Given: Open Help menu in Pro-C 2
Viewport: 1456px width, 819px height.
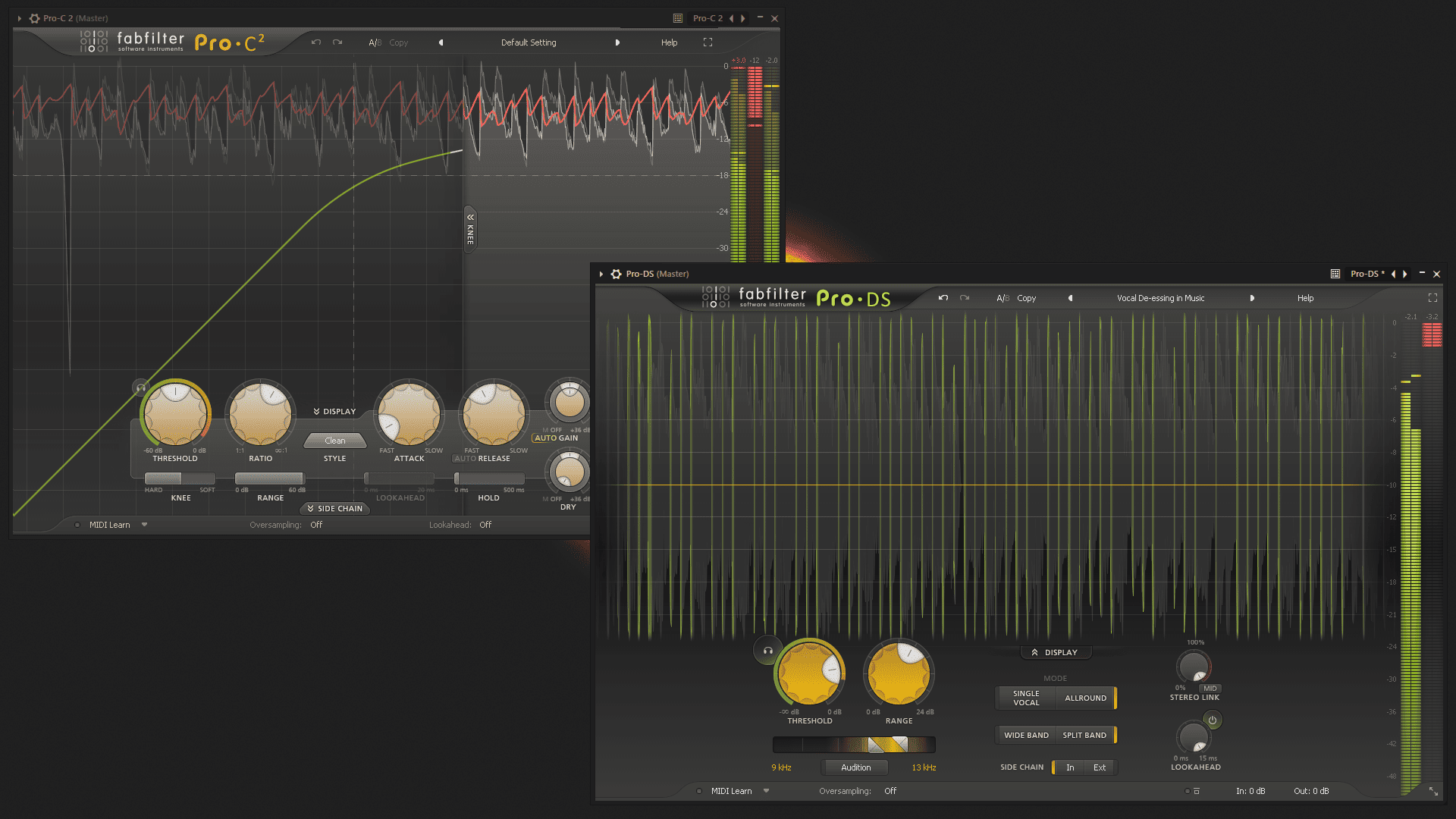Looking at the screenshot, I should point(669,42).
